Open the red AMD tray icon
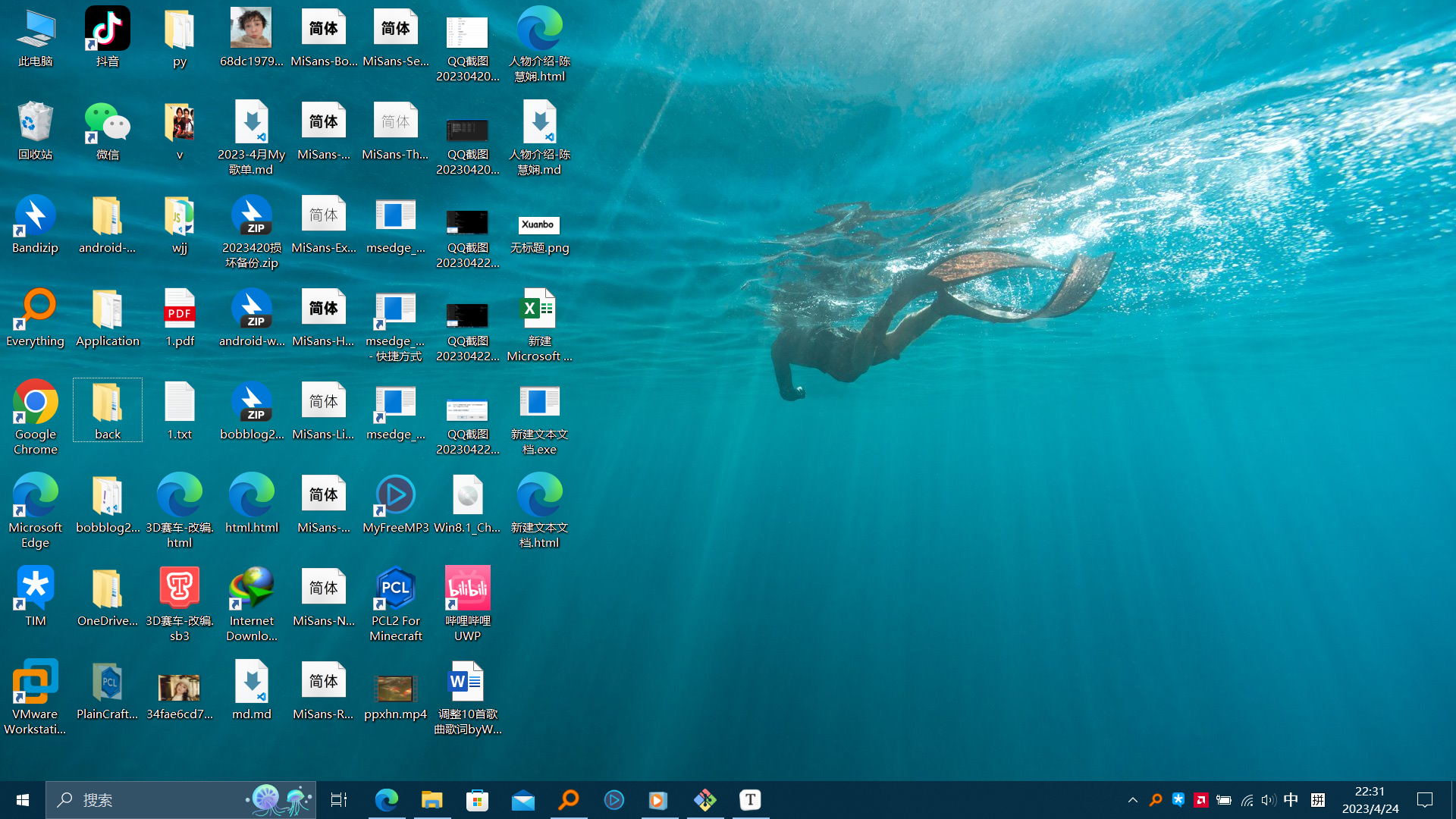This screenshot has height=819, width=1456. [x=1201, y=800]
